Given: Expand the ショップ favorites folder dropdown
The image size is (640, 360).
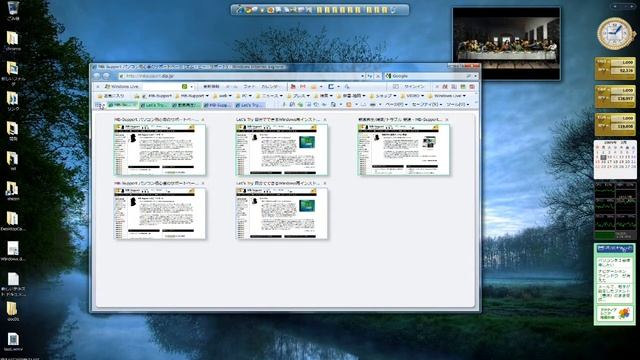Looking at the screenshot, I should coord(395,96).
